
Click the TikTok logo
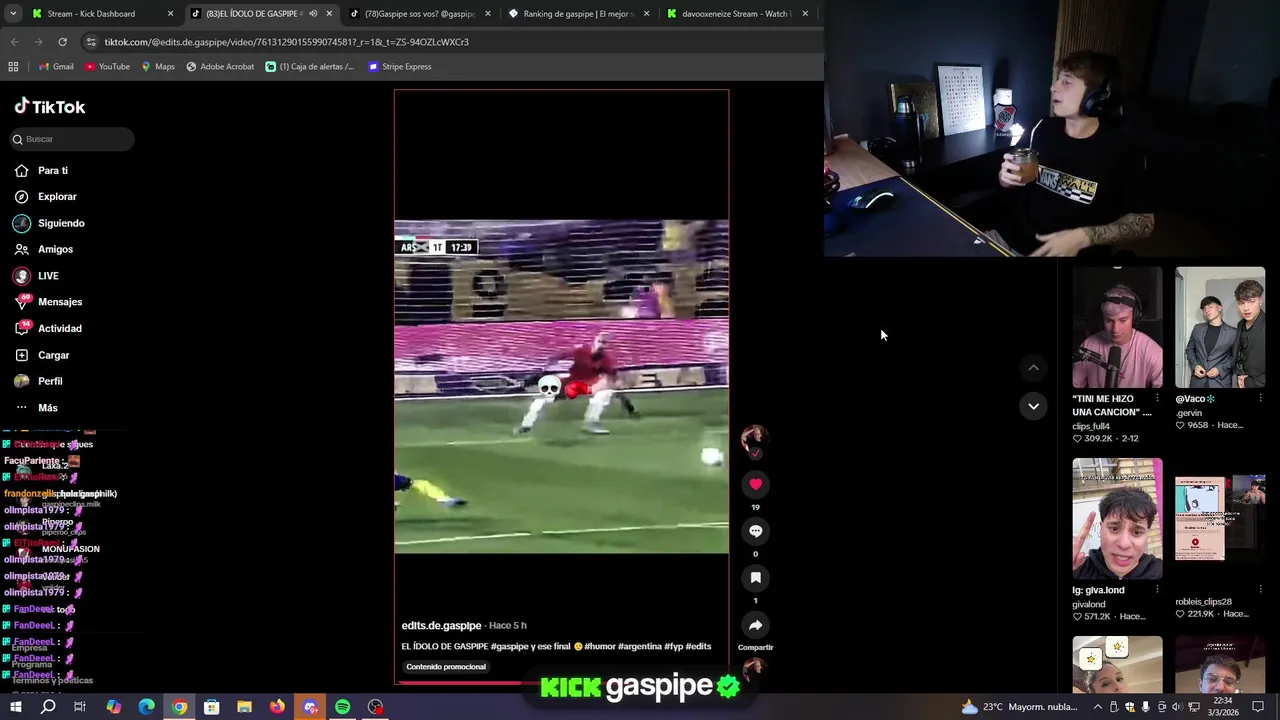click(x=50, y=107)
